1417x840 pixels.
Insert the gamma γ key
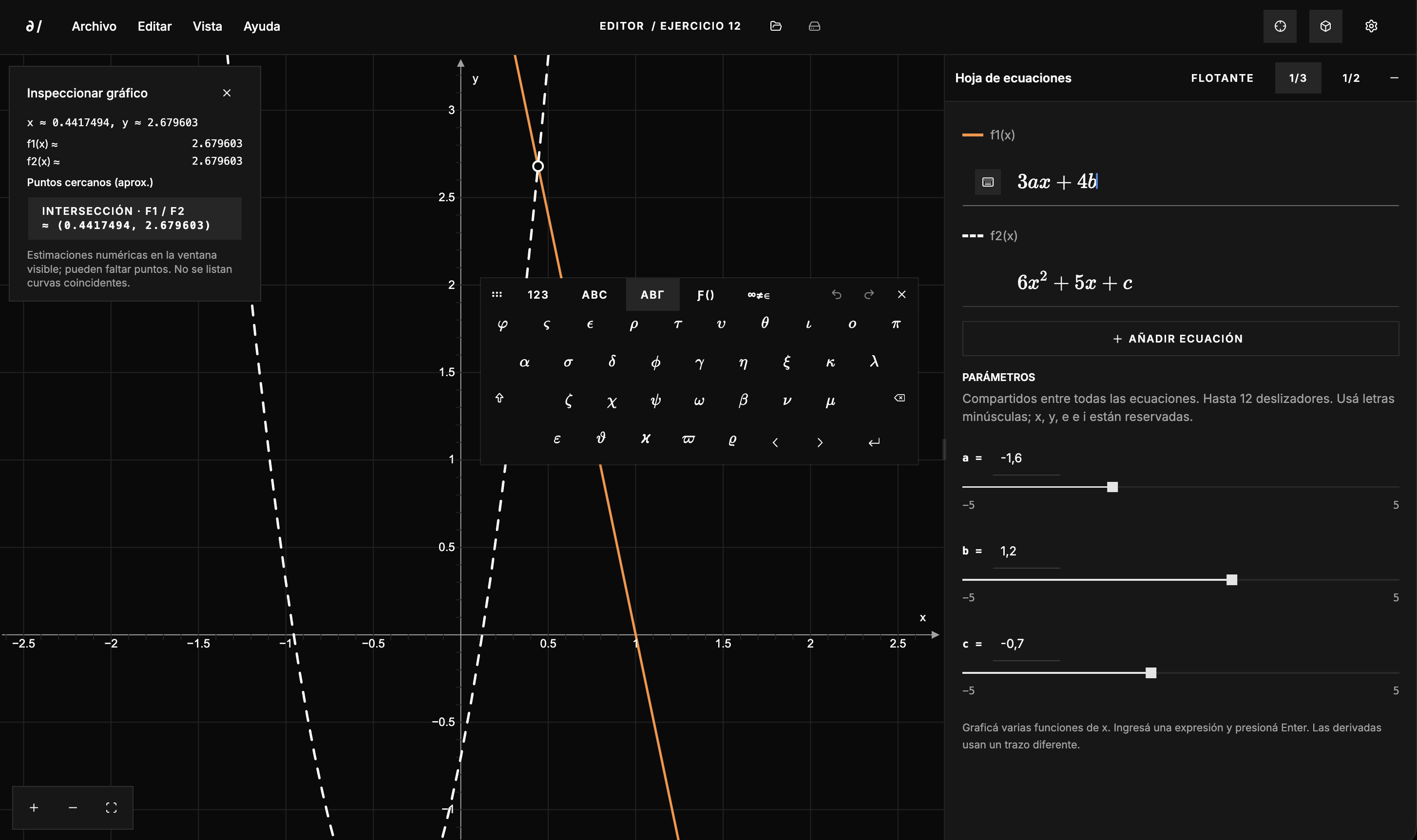(699, 363)
